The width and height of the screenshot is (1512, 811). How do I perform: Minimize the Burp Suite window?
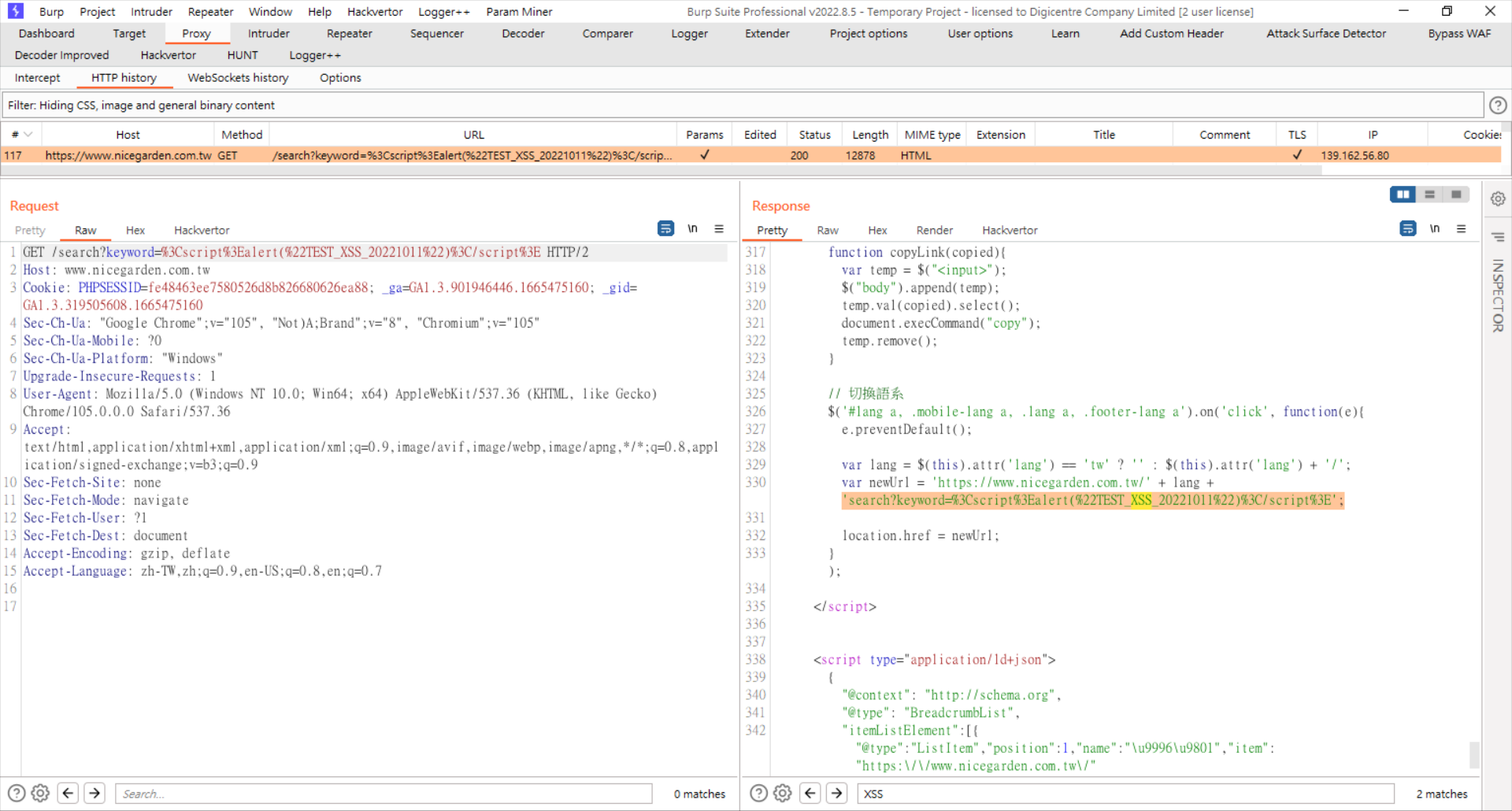1403,11
